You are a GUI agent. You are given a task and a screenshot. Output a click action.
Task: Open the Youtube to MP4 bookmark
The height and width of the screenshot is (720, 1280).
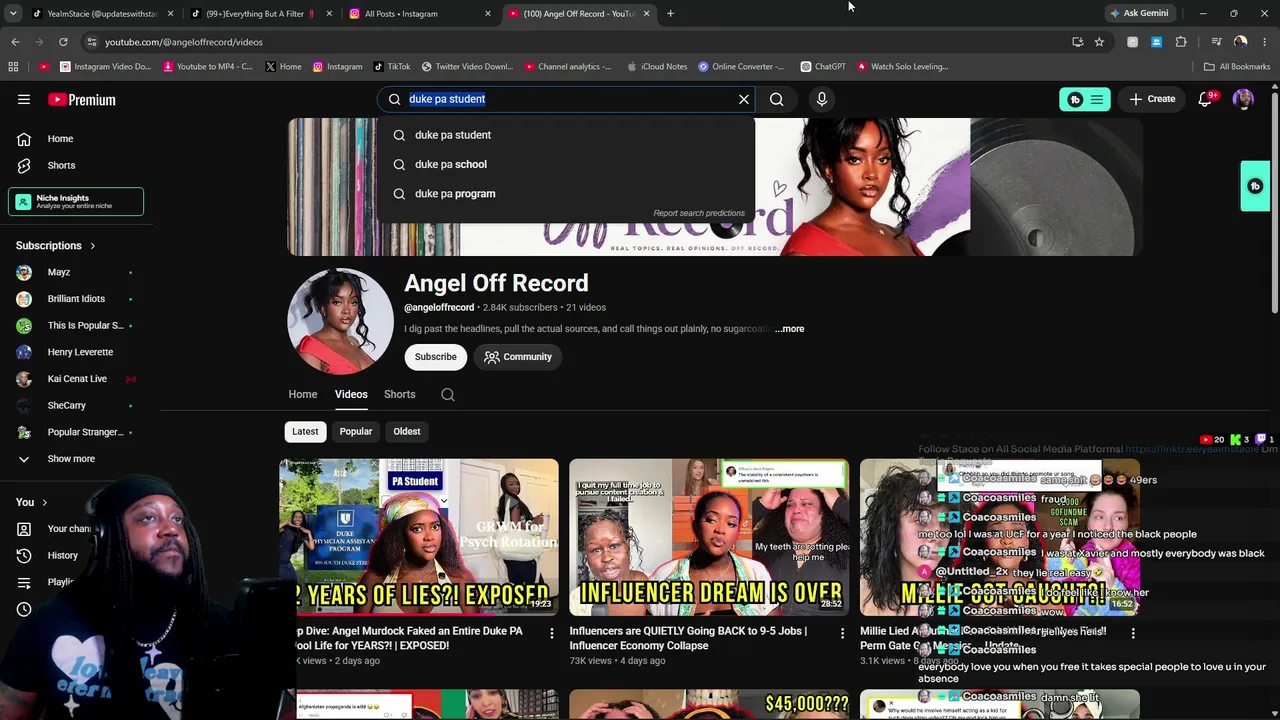(207, 67)
